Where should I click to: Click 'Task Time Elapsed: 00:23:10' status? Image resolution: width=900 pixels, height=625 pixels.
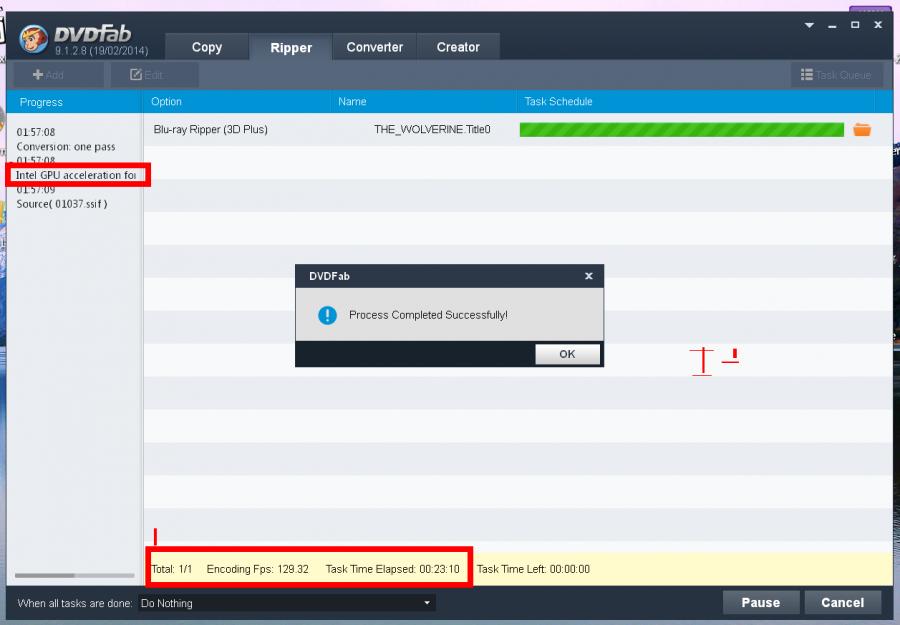(393, 569)
